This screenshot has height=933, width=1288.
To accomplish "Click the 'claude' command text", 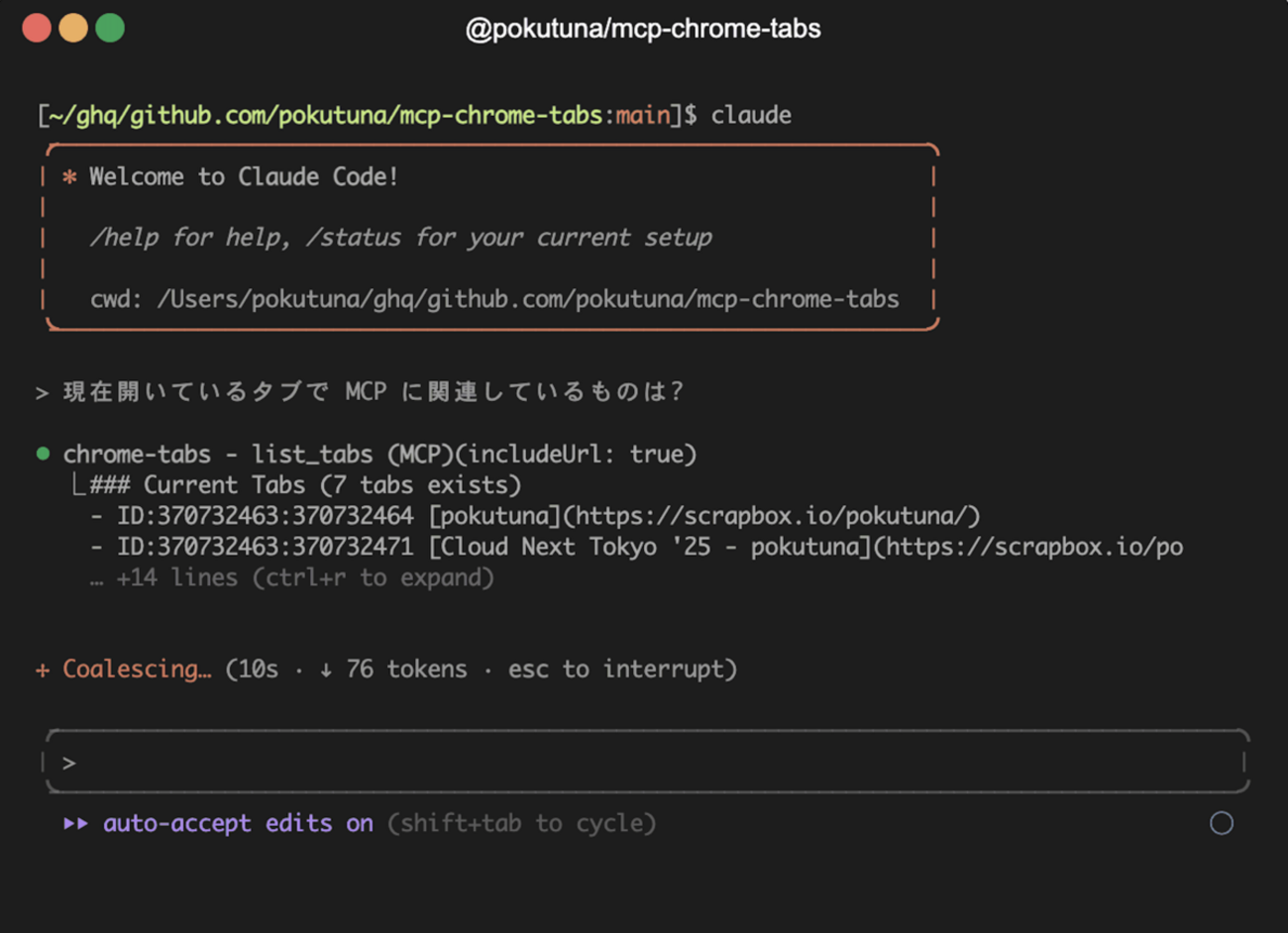I will [751, 116].
